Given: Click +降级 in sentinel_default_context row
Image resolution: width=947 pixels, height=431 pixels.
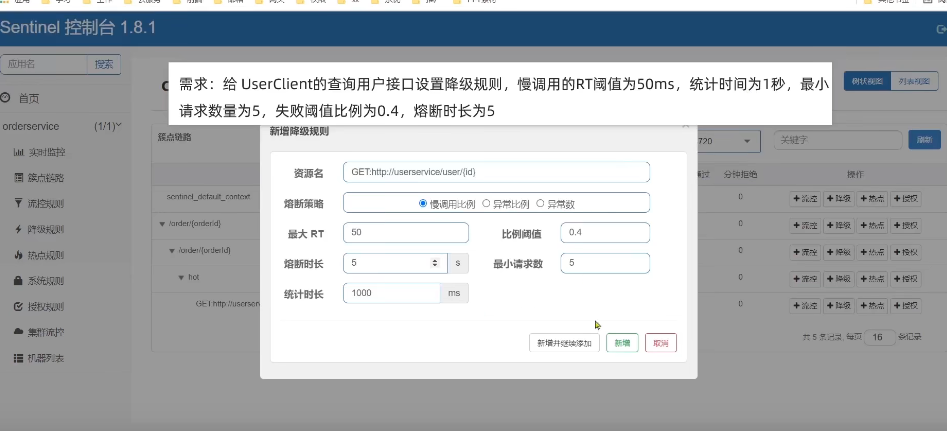Looking at the screenshot, I should coord(839,199).
